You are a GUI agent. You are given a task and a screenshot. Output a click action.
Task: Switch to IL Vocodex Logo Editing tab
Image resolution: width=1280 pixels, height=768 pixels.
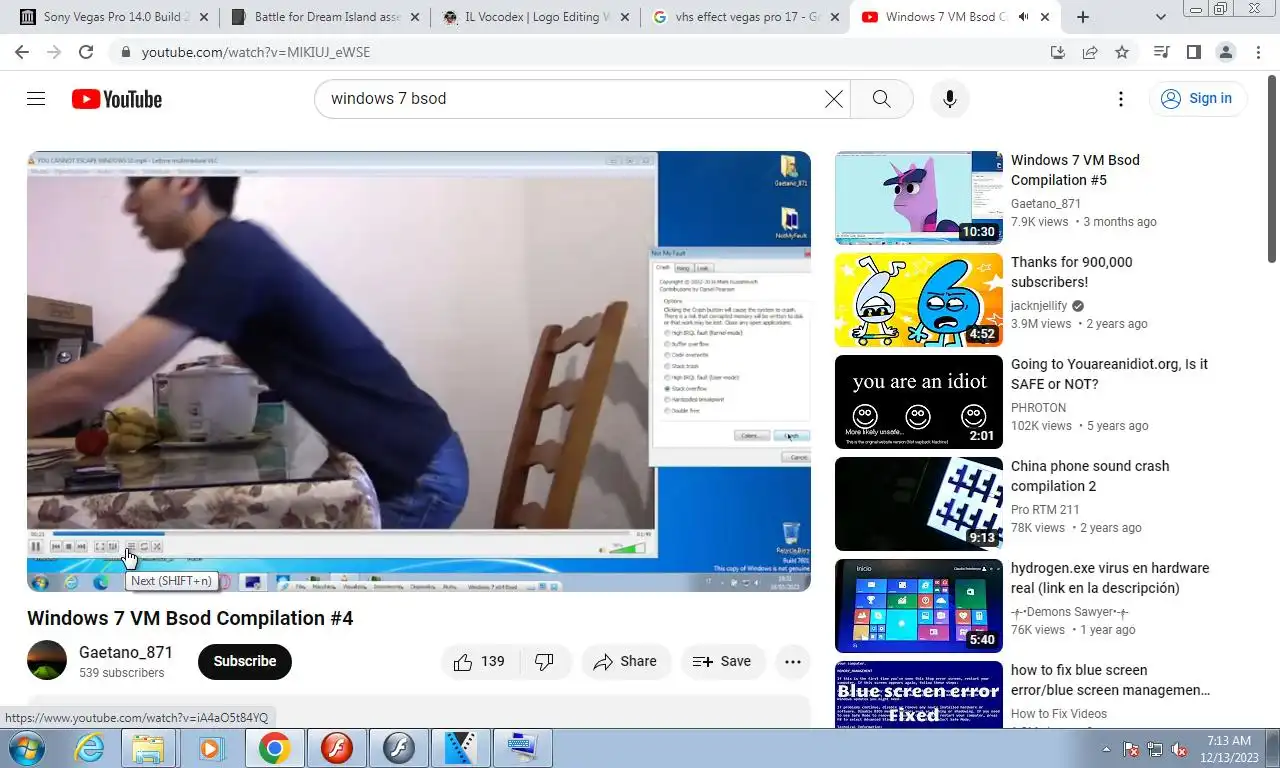[x=535, y=17]
